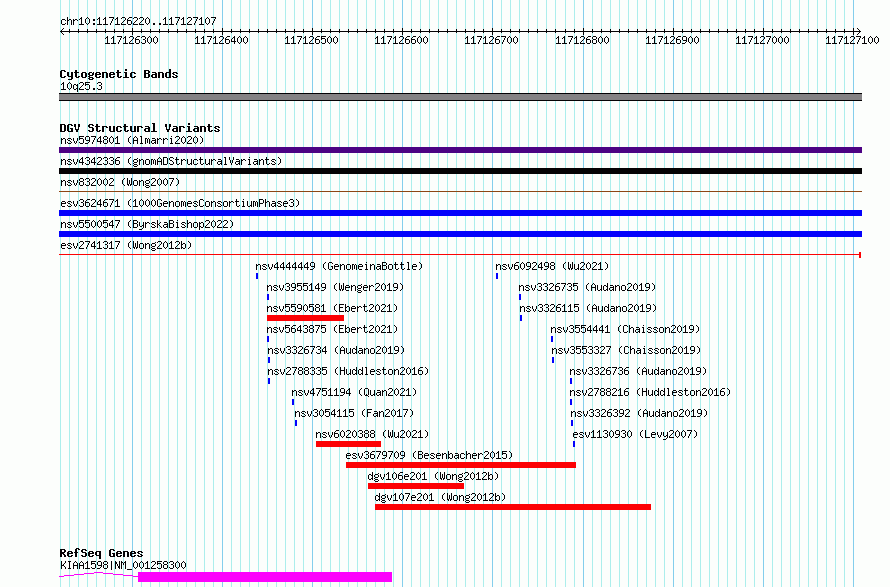Click esv1130930 (Levy2007) label
Viewport: 890px width, 587px height.
(635, 434)
